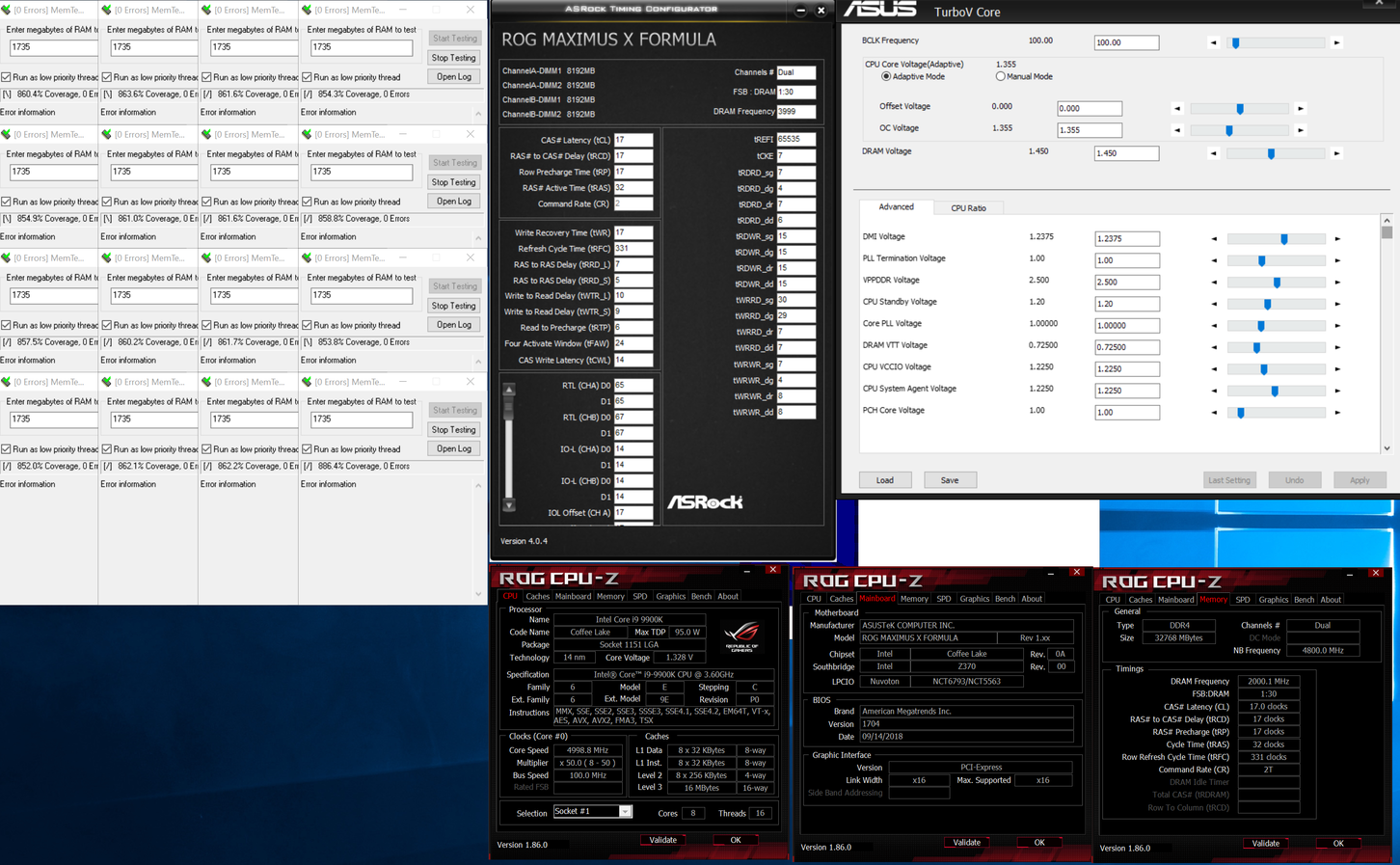The width and height of the screenshot is (1400, 865).
Task: Click down arrow of the ASRock RTL list scrollbar
Action: pos(509,505)
